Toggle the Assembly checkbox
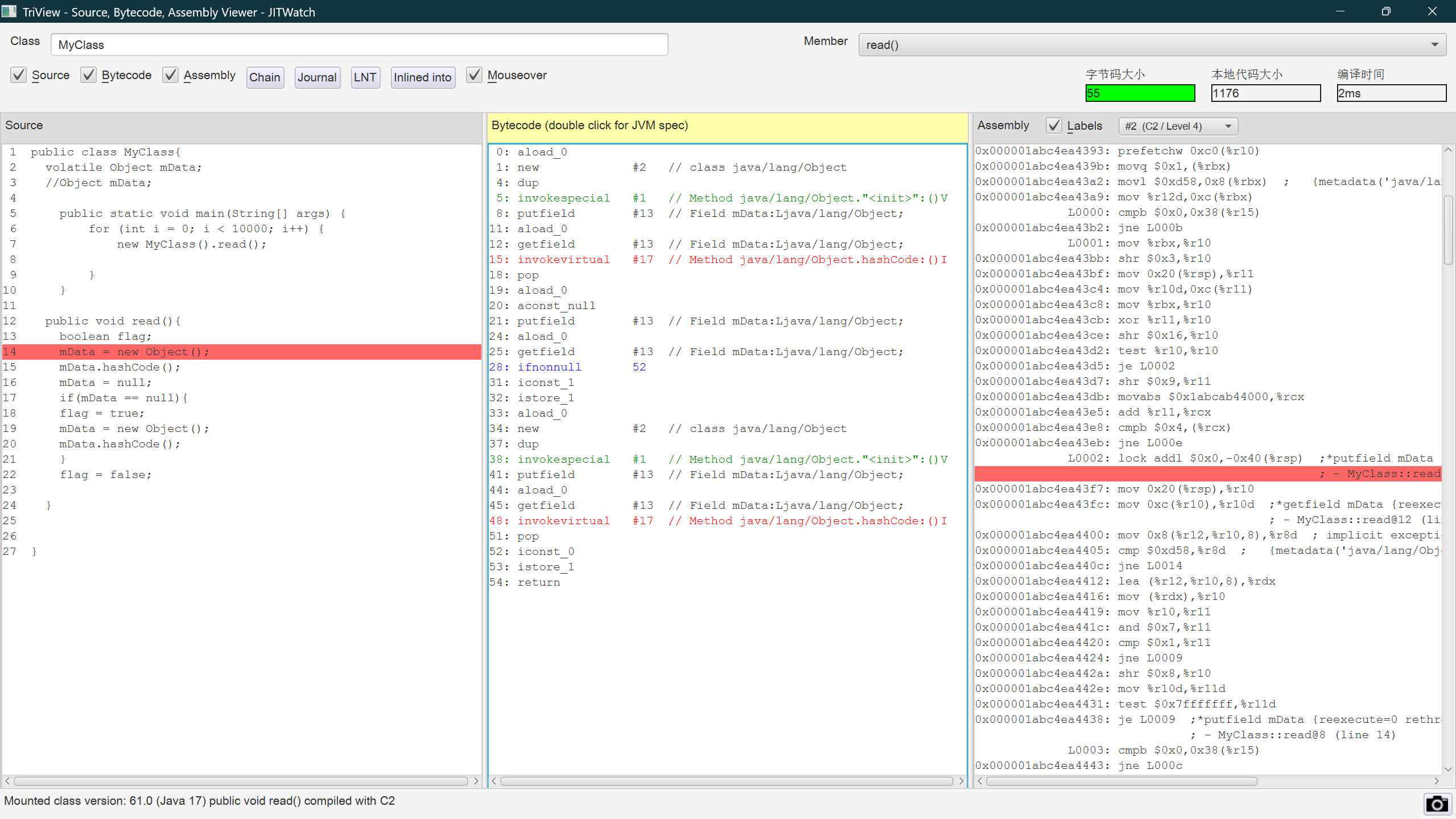This screenshot has width=1456, height=819. click(170, 75)
